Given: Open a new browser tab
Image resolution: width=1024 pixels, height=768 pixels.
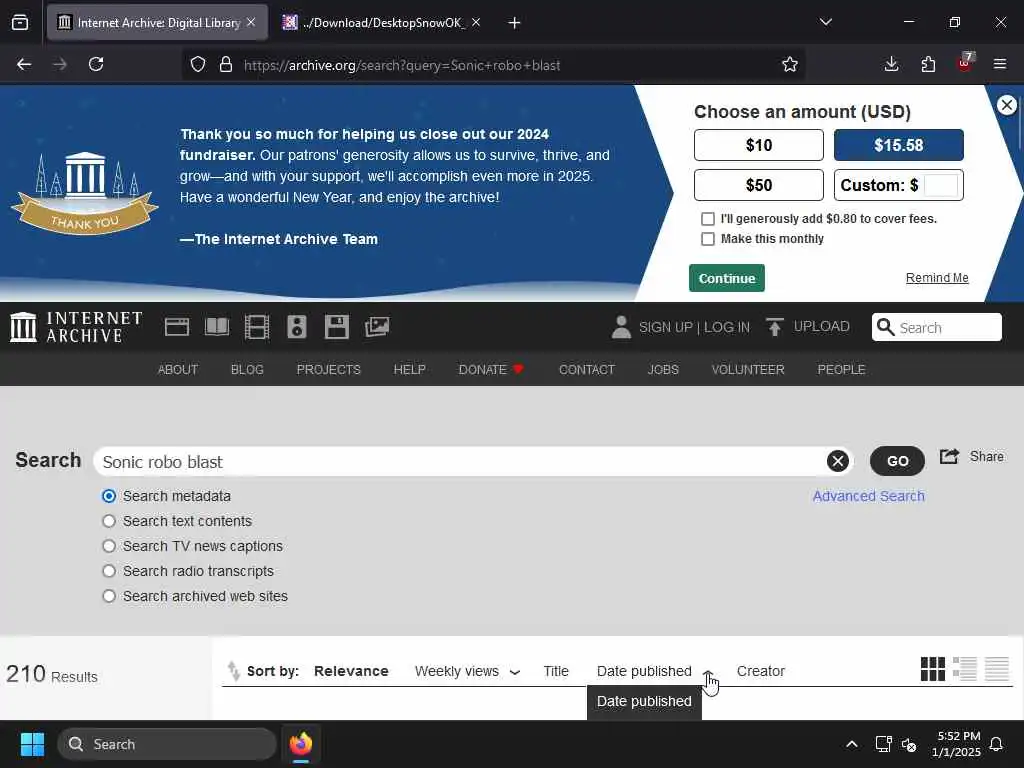Looking at the screenshot, I should [514, 23].
